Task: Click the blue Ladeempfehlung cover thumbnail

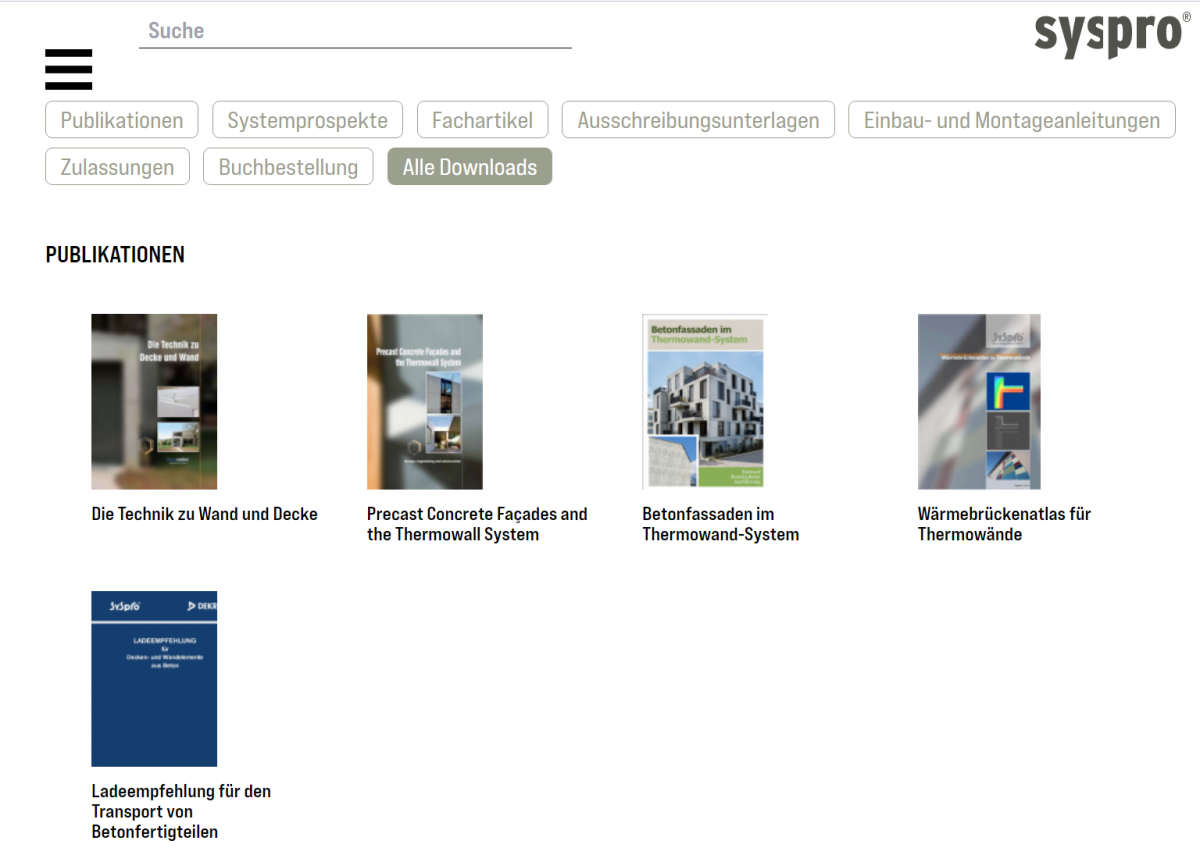Action: [154, 678]
